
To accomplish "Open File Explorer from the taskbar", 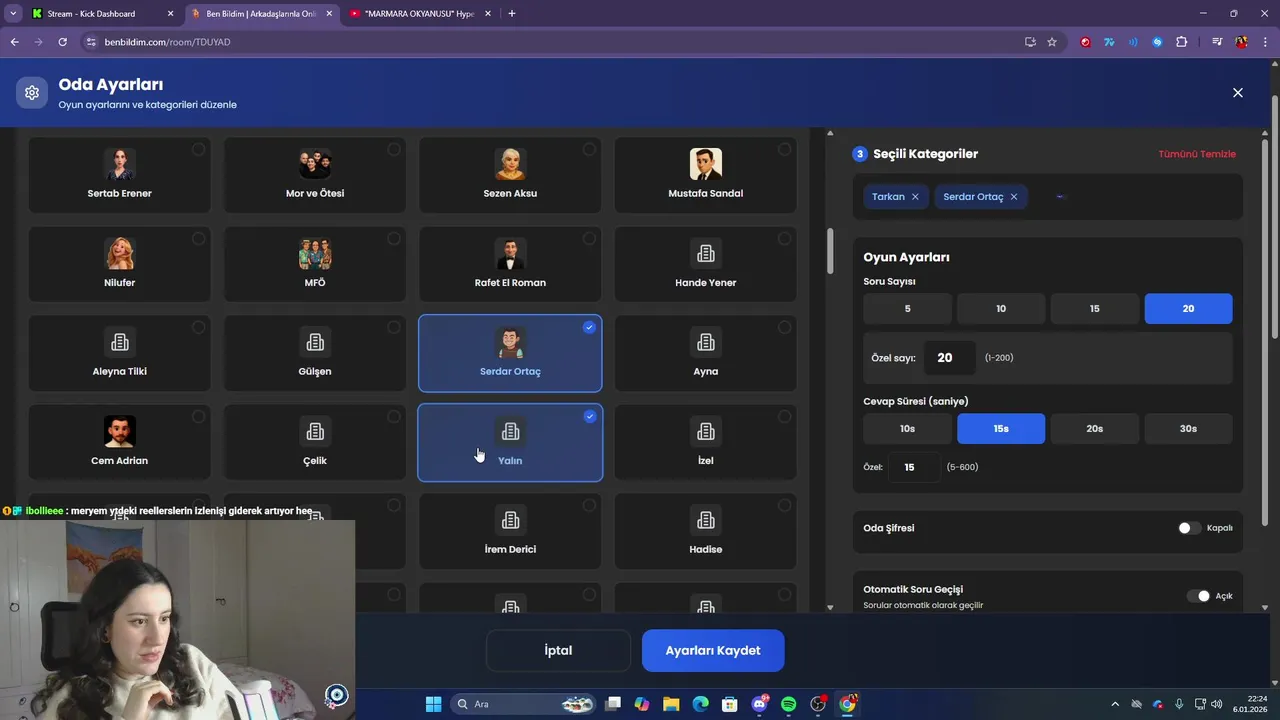I will pyautogui.click(x=671, y=704).
